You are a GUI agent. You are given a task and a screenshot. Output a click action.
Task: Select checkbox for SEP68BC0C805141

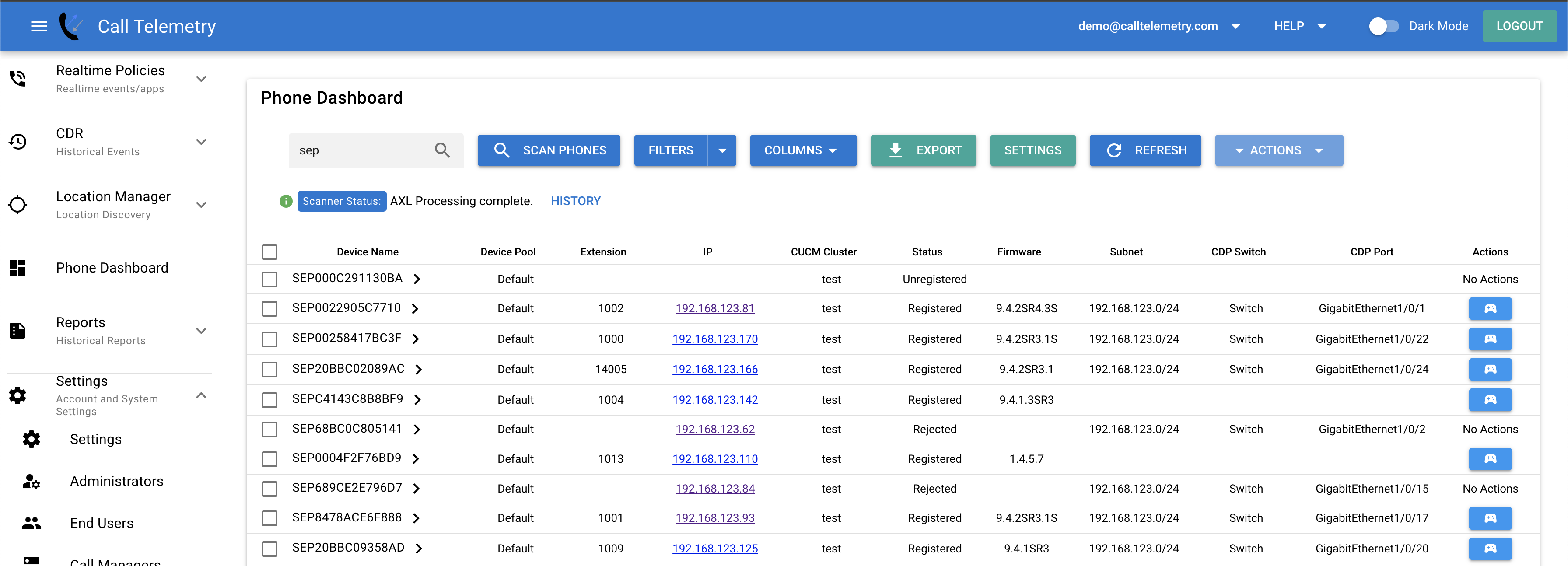coord(269,429)
